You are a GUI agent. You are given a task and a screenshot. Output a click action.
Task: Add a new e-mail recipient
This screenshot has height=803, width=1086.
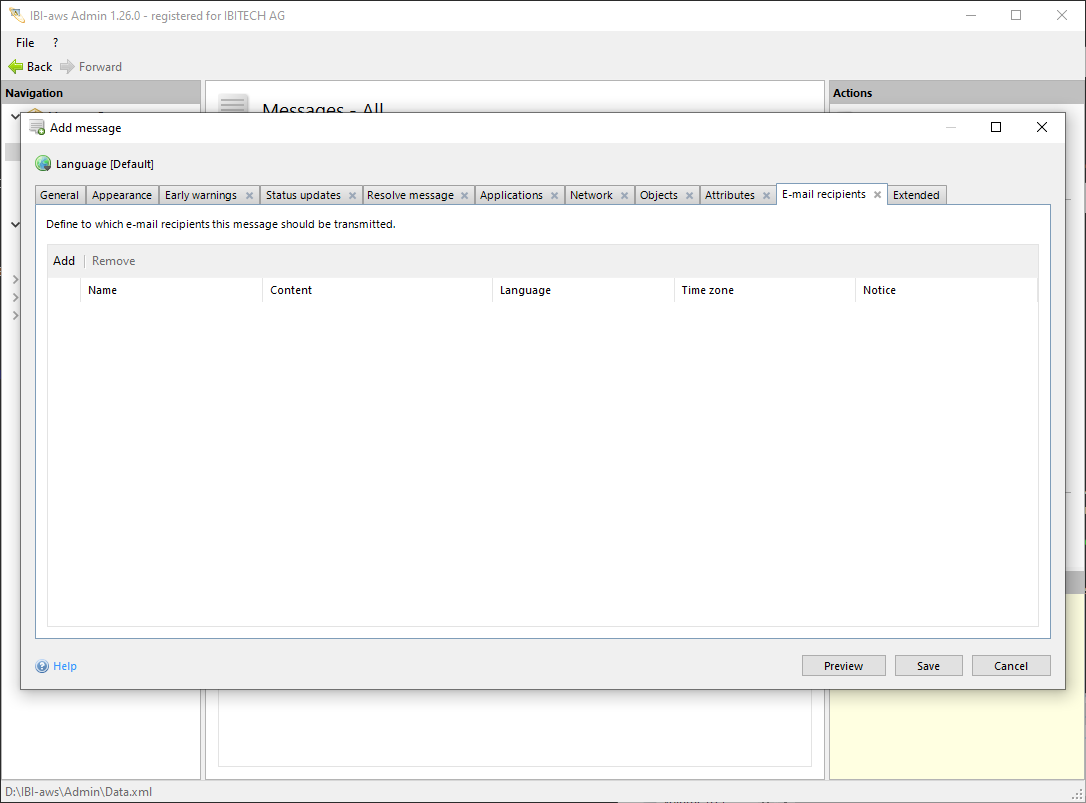(x=64, y=261)
